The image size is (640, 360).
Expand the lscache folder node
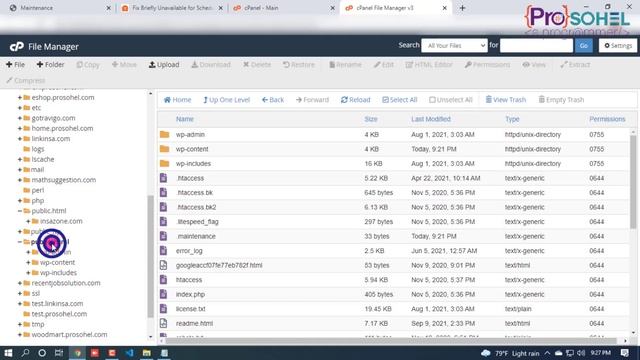[20, 159]
